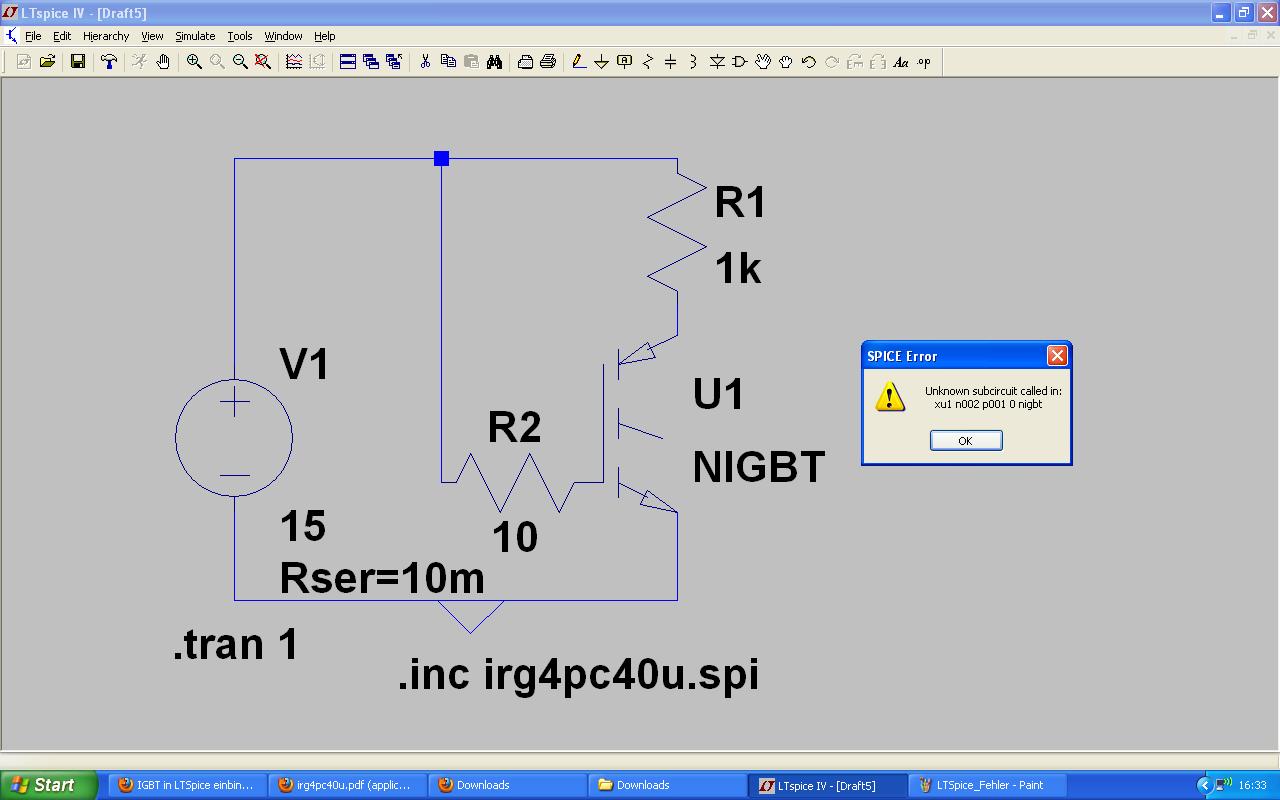1280x800 pixels.
Task: Select the Inductor placement tool
Action: tap(694, 61)
